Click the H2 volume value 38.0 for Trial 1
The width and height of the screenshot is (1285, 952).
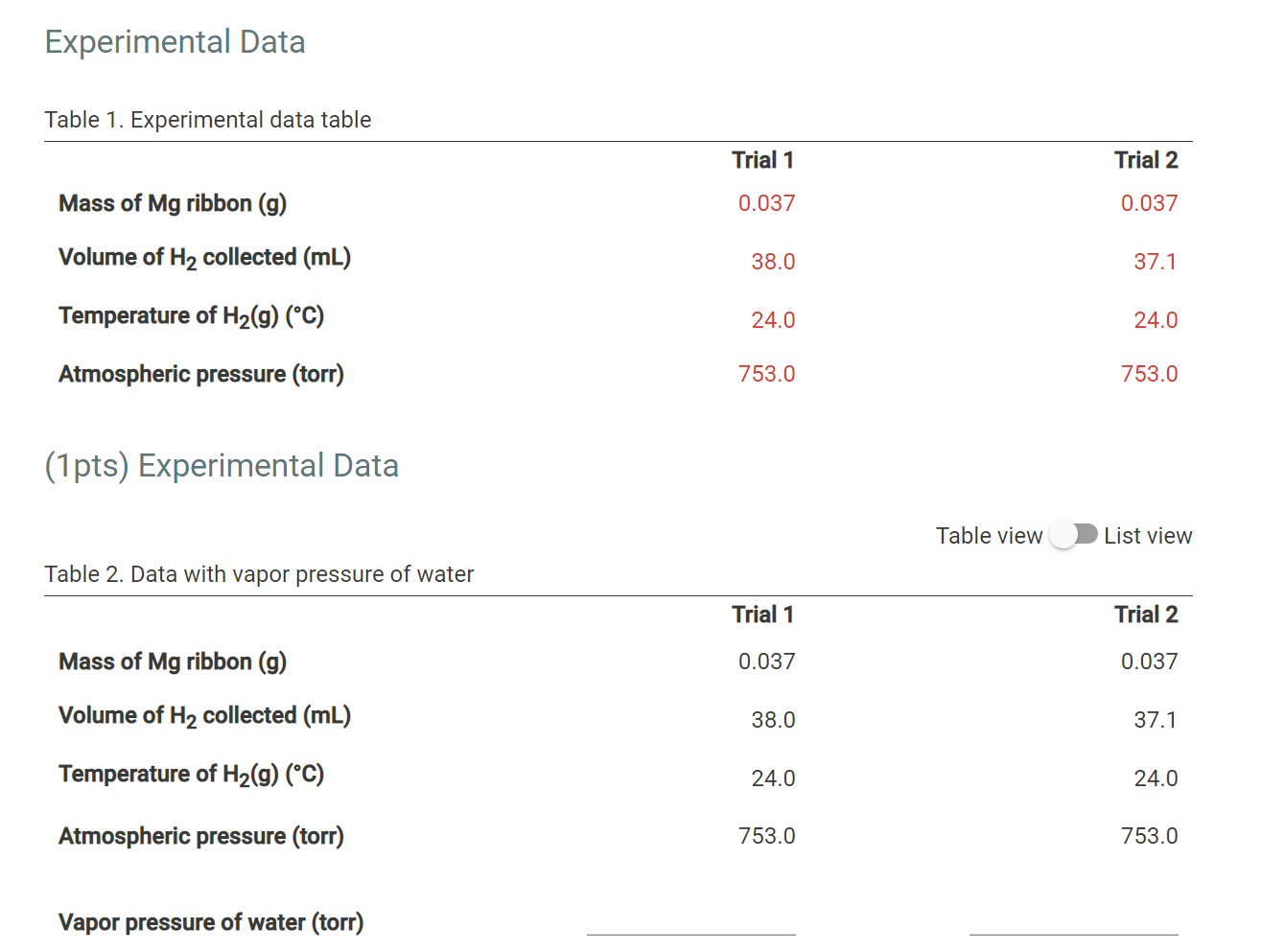(772, 261)
